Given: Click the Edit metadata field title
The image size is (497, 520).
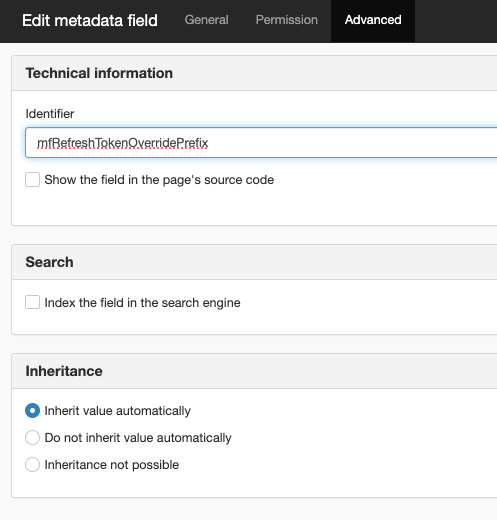Looking at the screenshot, I should pyautogui.click(x=90, y=21).
